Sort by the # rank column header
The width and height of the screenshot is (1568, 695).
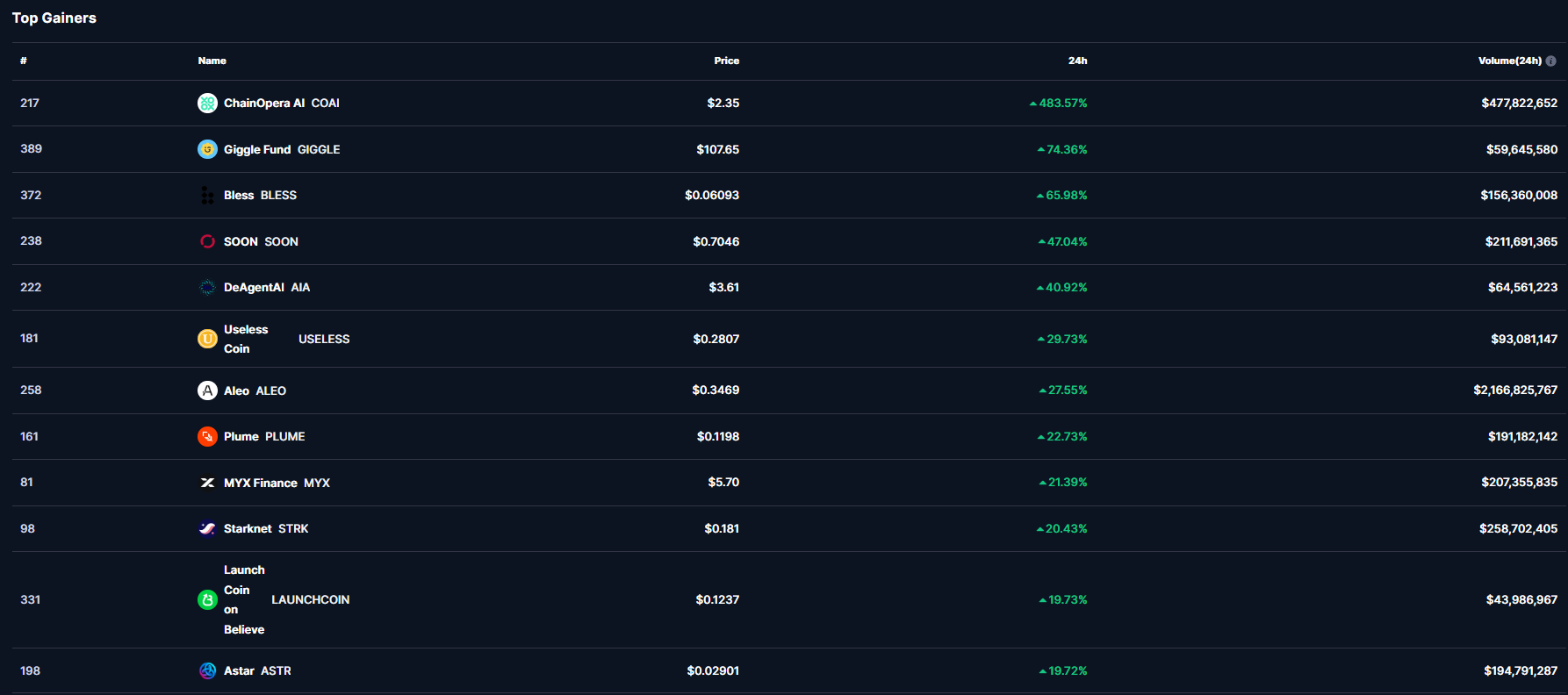pyautogui.click(x=24, y=61)
